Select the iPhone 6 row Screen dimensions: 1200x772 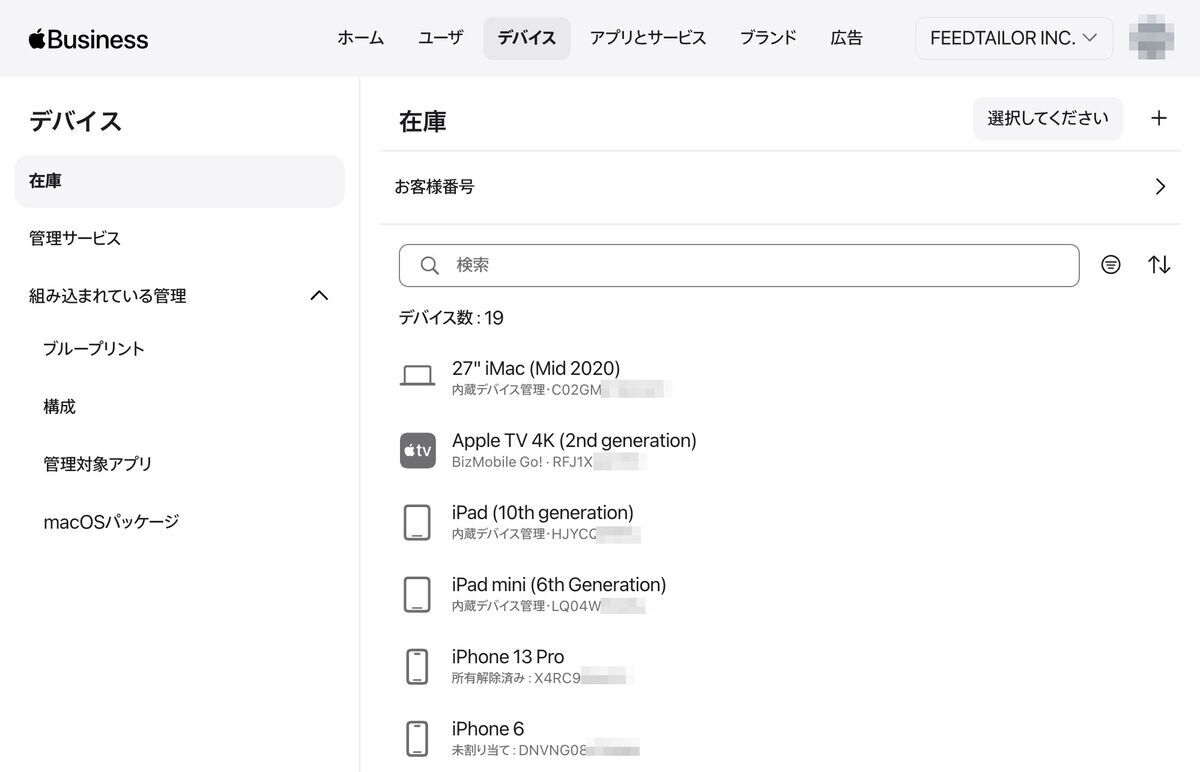click(x=780, y=738)
